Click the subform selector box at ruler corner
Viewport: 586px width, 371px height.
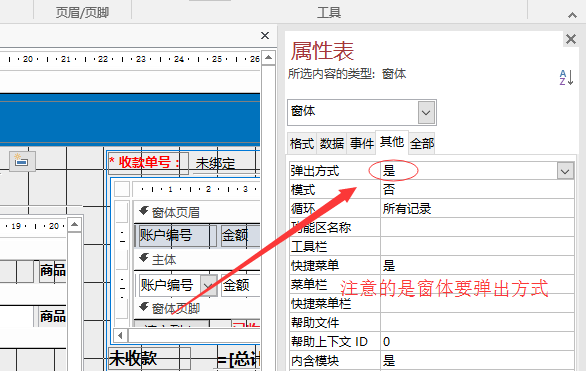click(x=122, y=189)
